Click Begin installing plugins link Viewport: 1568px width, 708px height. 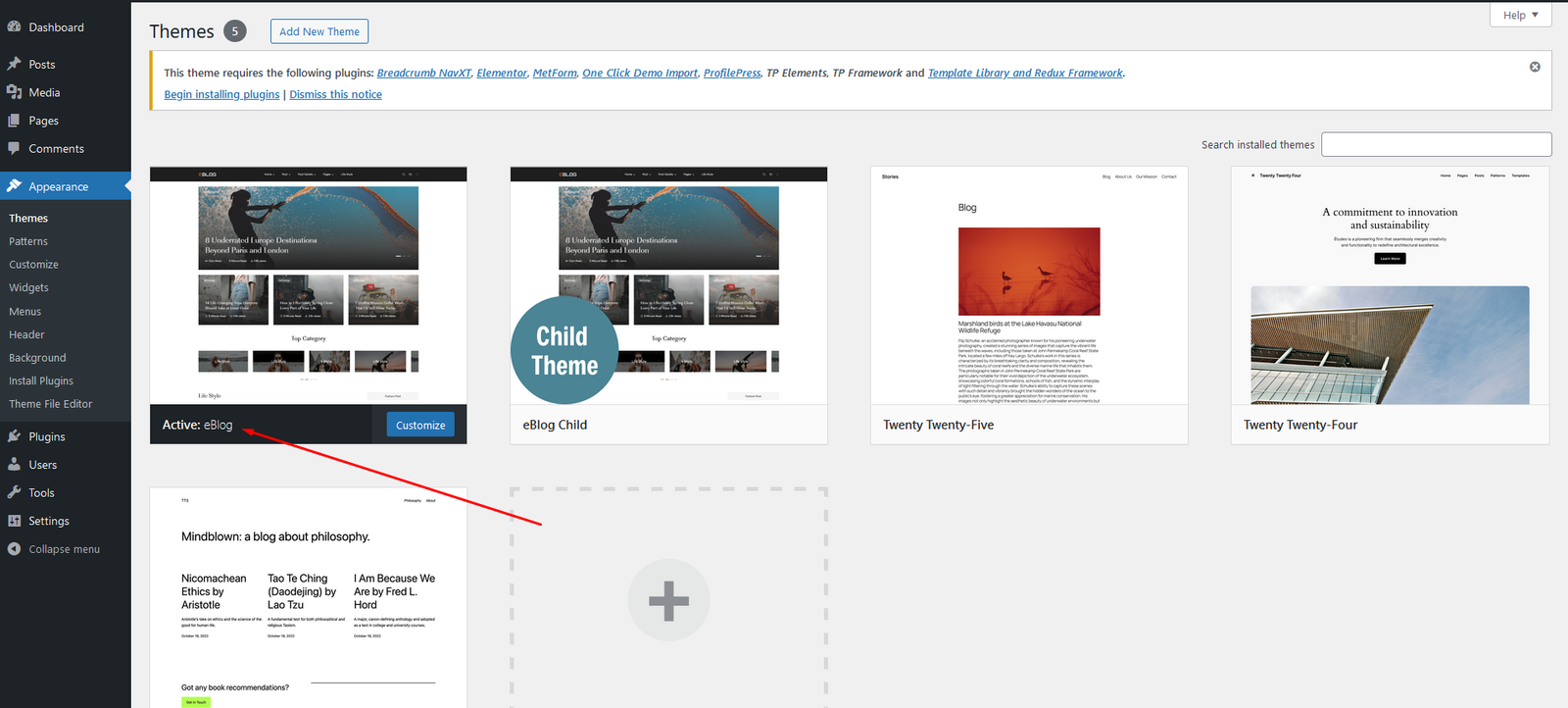(221, 94)
